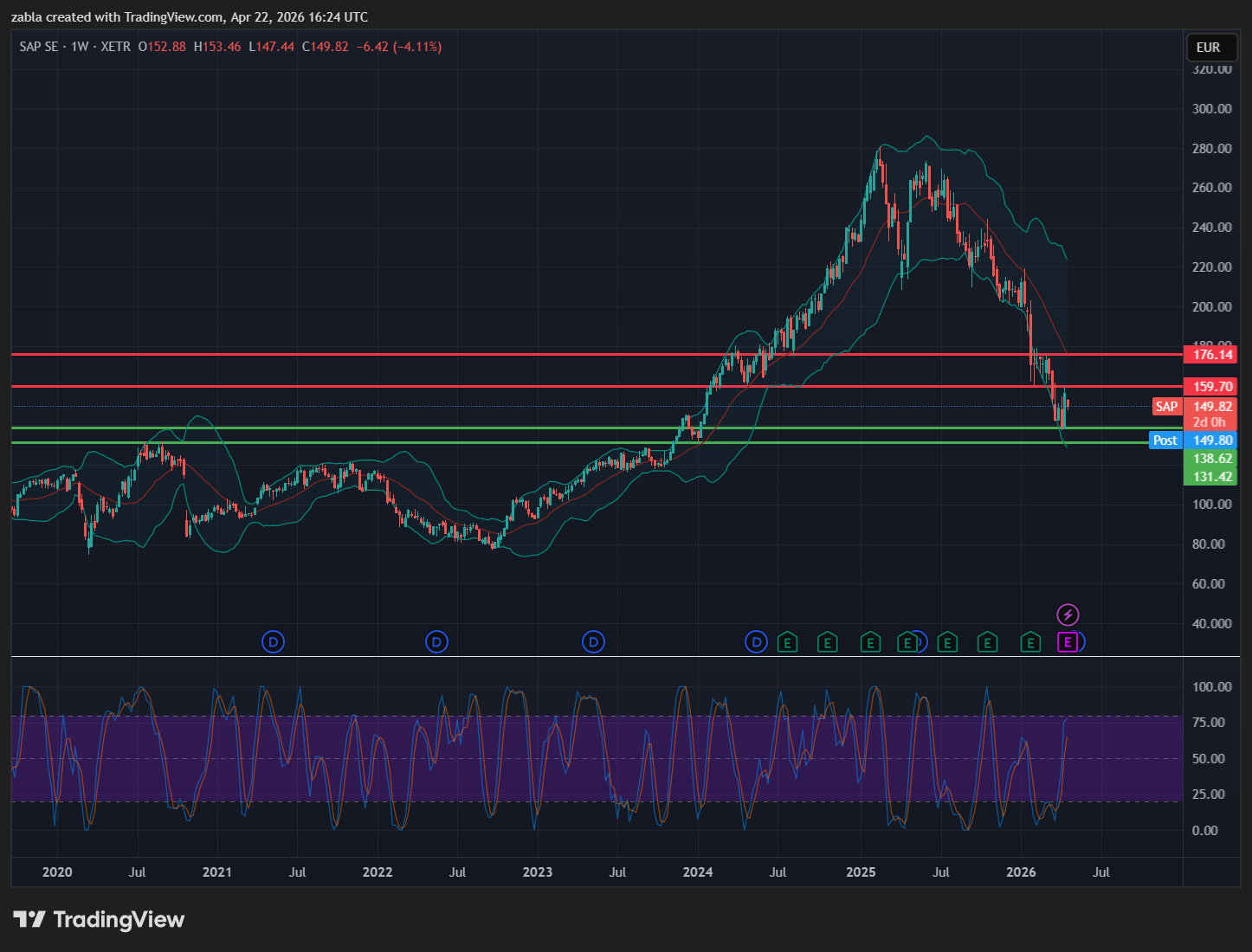This screenshot has width=1252, height=952.
Task: Click the 2025 label on time axis
Action: pos(861,872)
